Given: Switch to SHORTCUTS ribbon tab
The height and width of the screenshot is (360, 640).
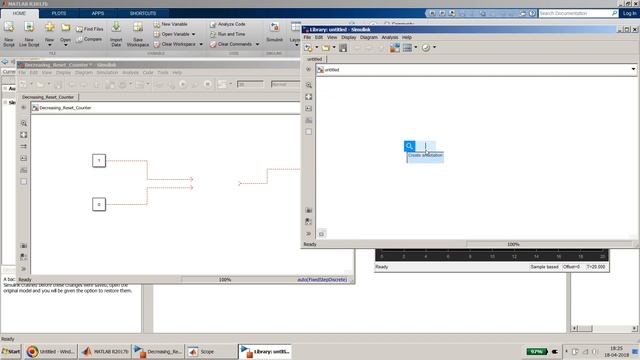Looking at the screenshot, I should click(x=143, y=13).
